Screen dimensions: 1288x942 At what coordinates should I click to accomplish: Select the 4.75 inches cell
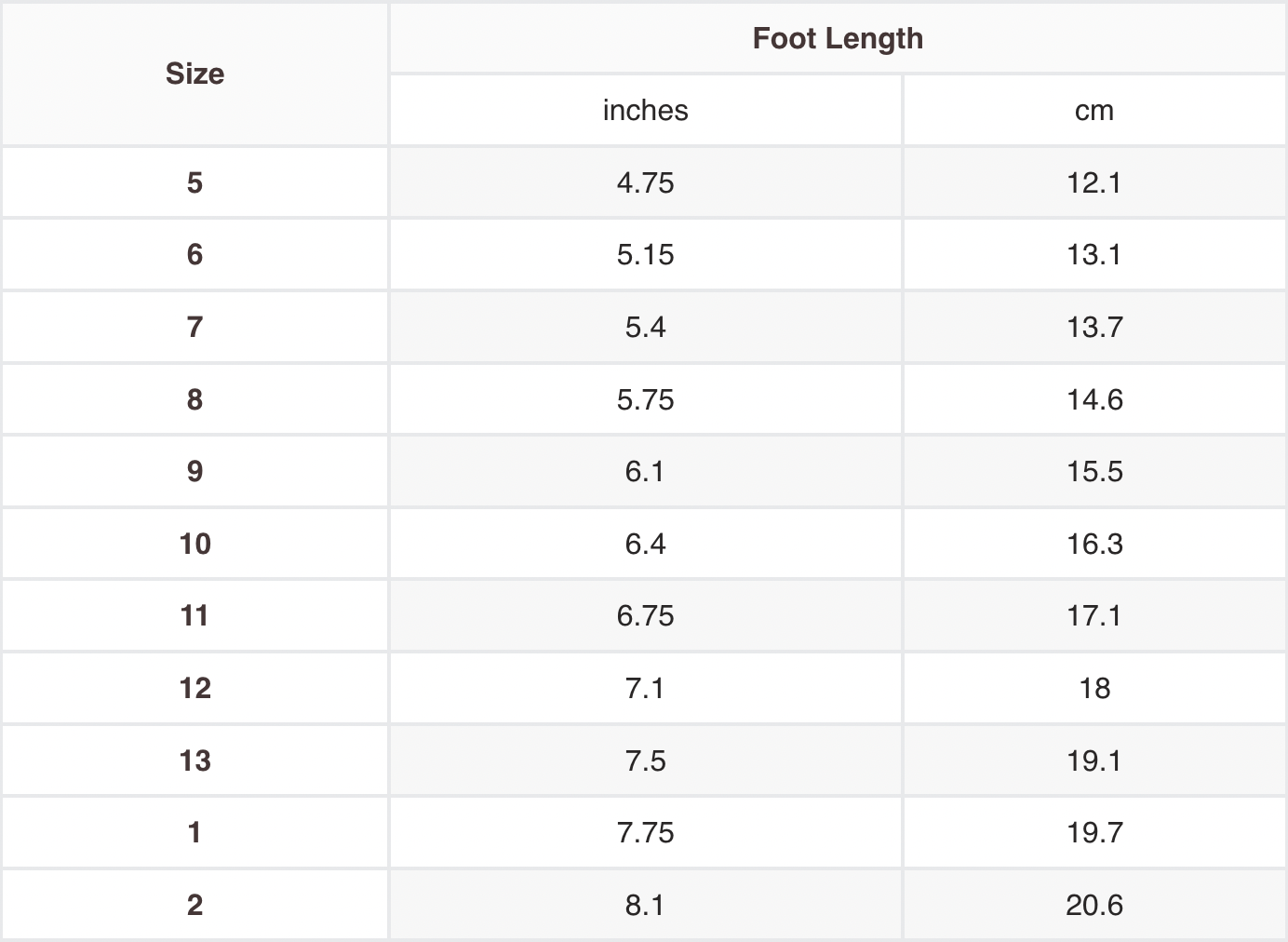tap(645, 182)
